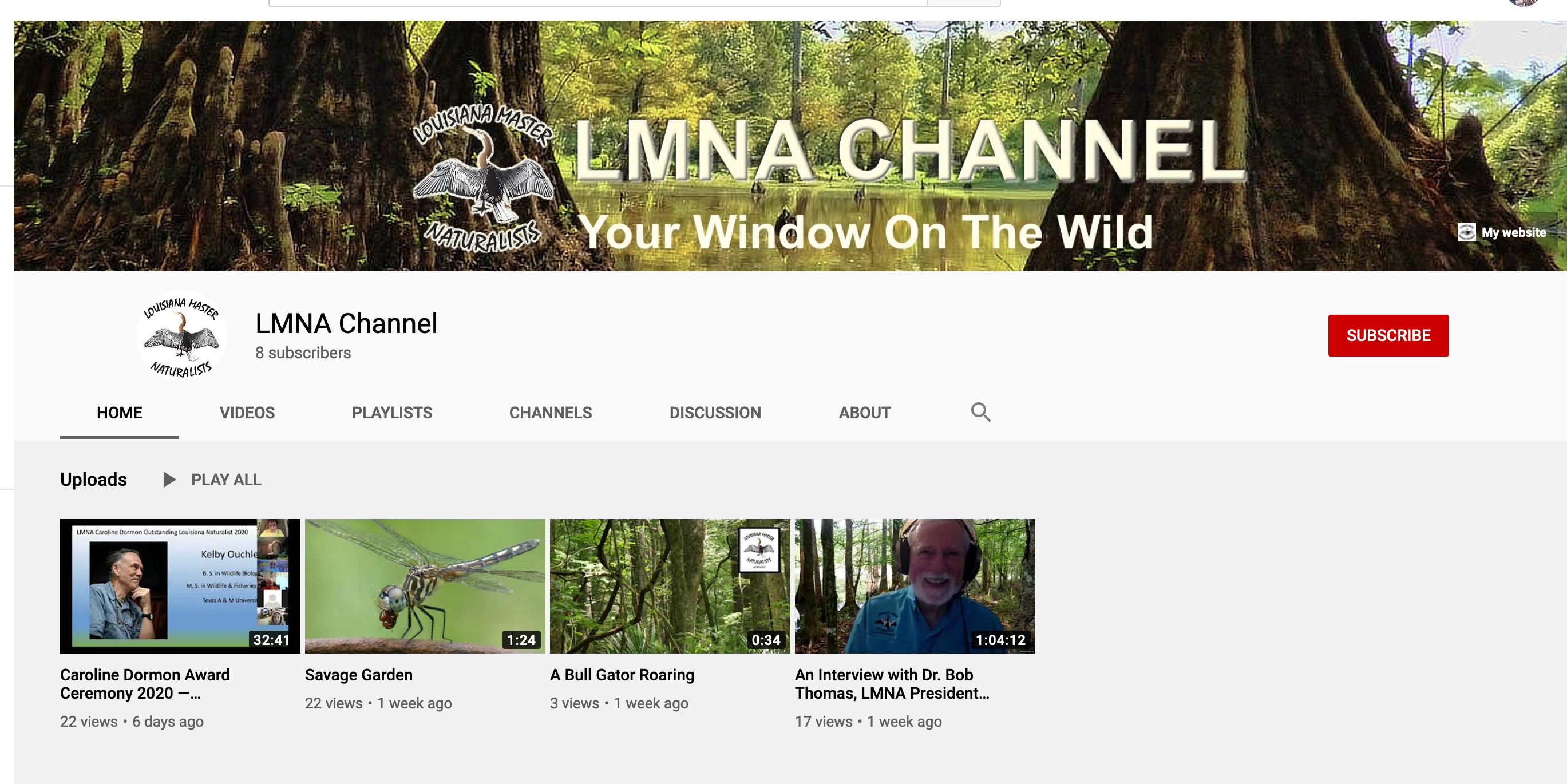
Task: Click the 1:04:12 duration badge
Action: tap(1000, 640)
